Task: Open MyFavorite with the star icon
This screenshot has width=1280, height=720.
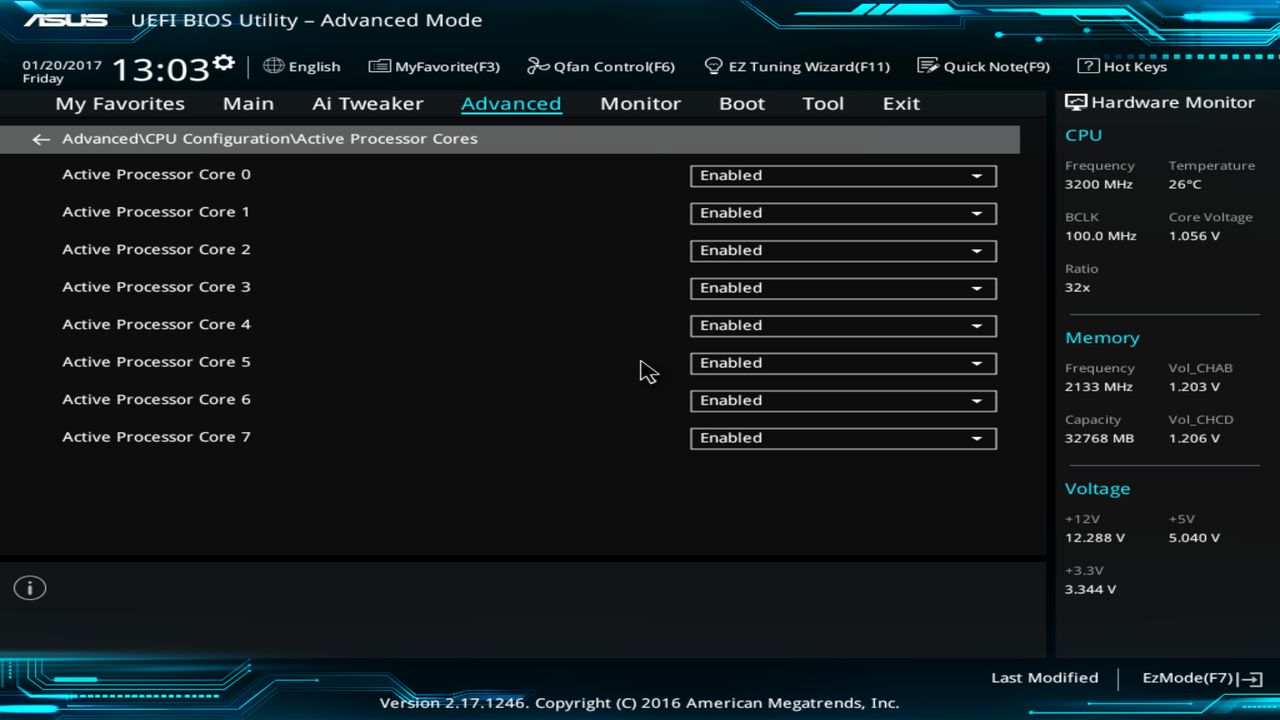Action: (x=380, y=65)
